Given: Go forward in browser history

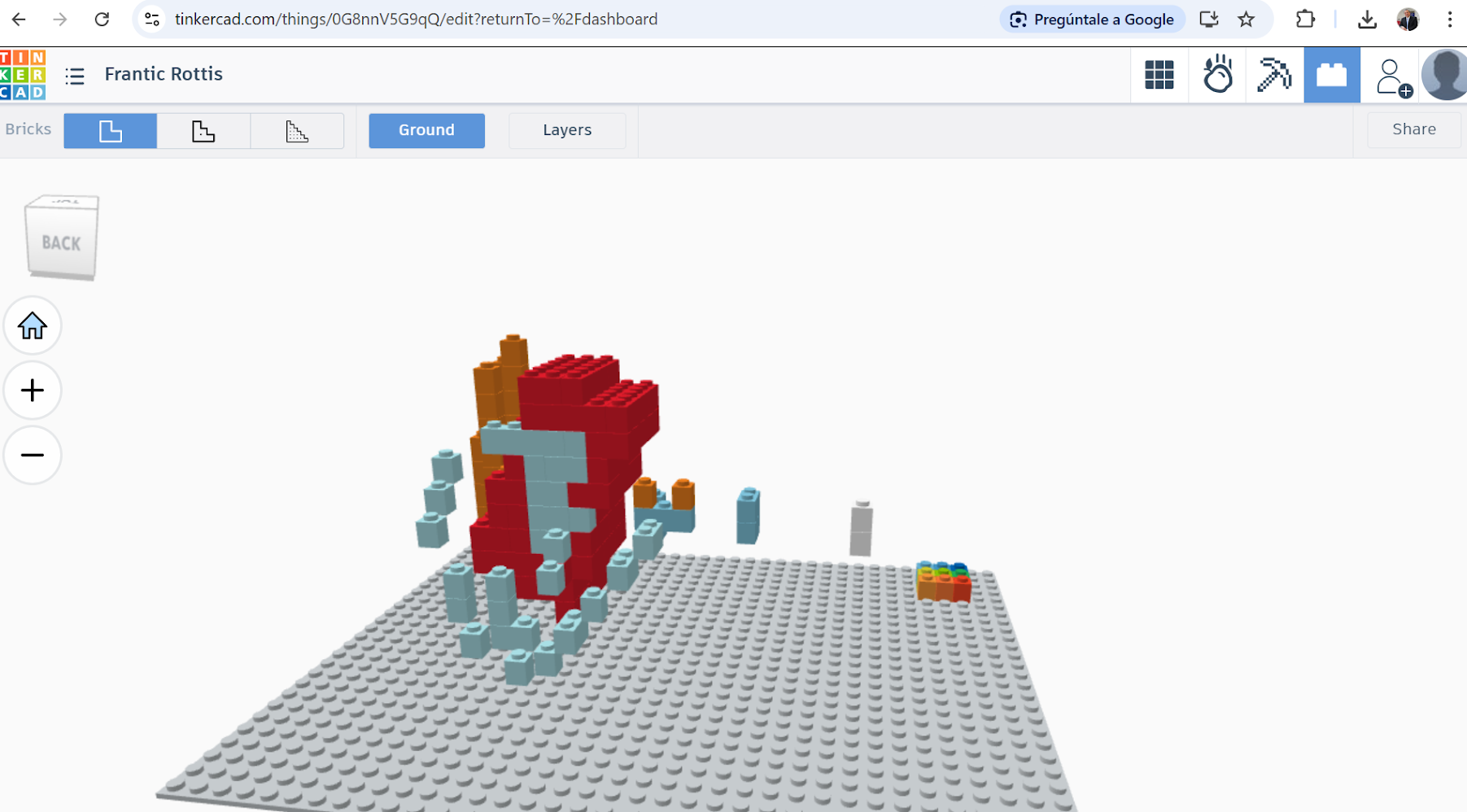Looking at the screenshot, I should [x=60, y=19].
